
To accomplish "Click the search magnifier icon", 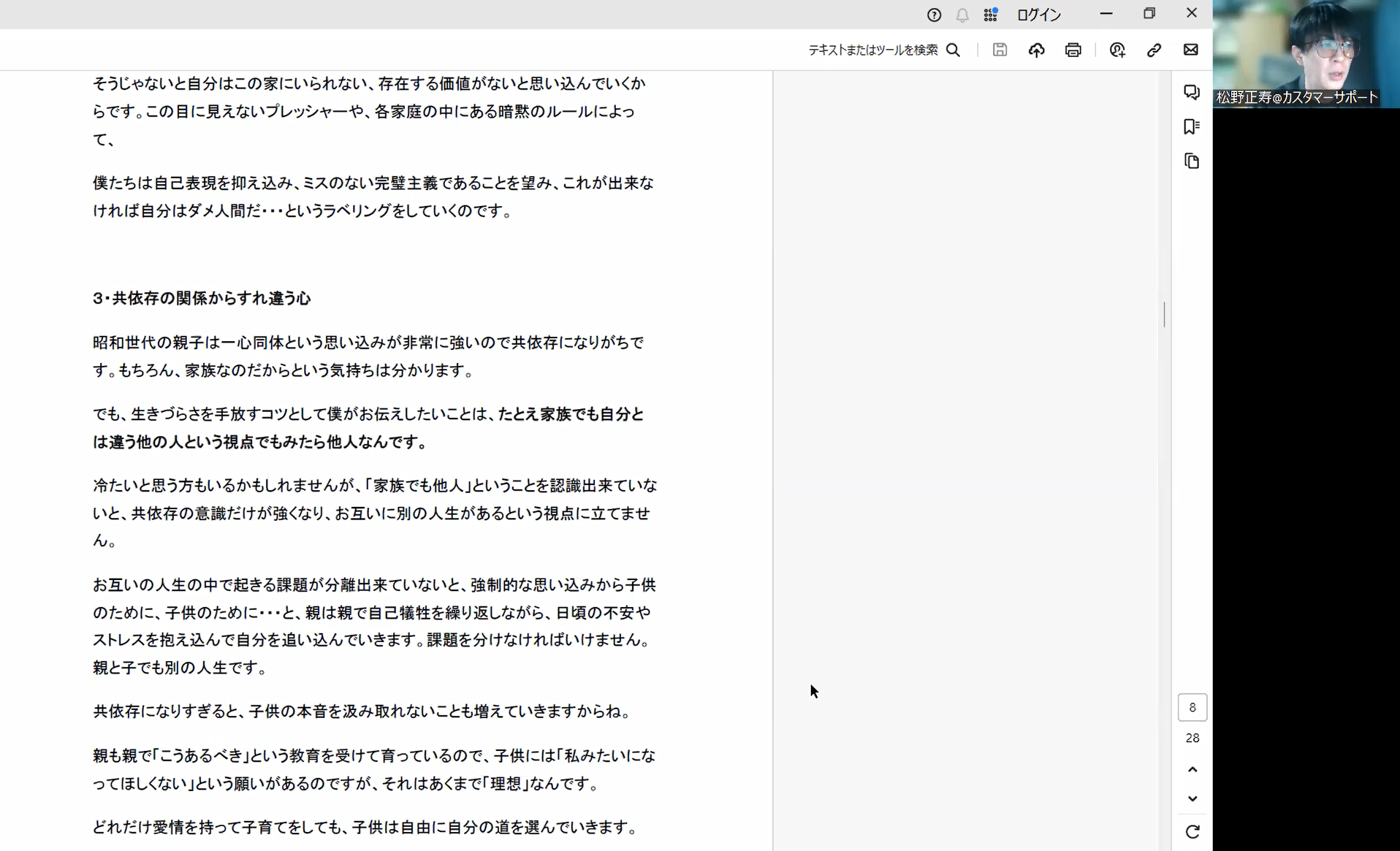I will tap(954, 50).
